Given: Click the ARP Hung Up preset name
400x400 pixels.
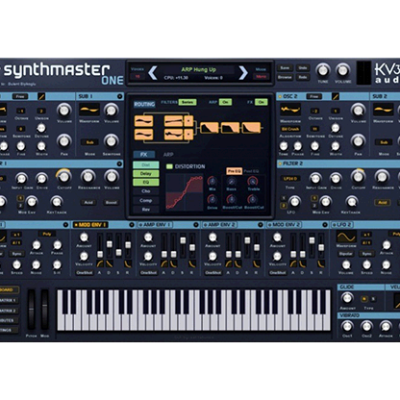Looking at the screenshot, I should 199,69.
